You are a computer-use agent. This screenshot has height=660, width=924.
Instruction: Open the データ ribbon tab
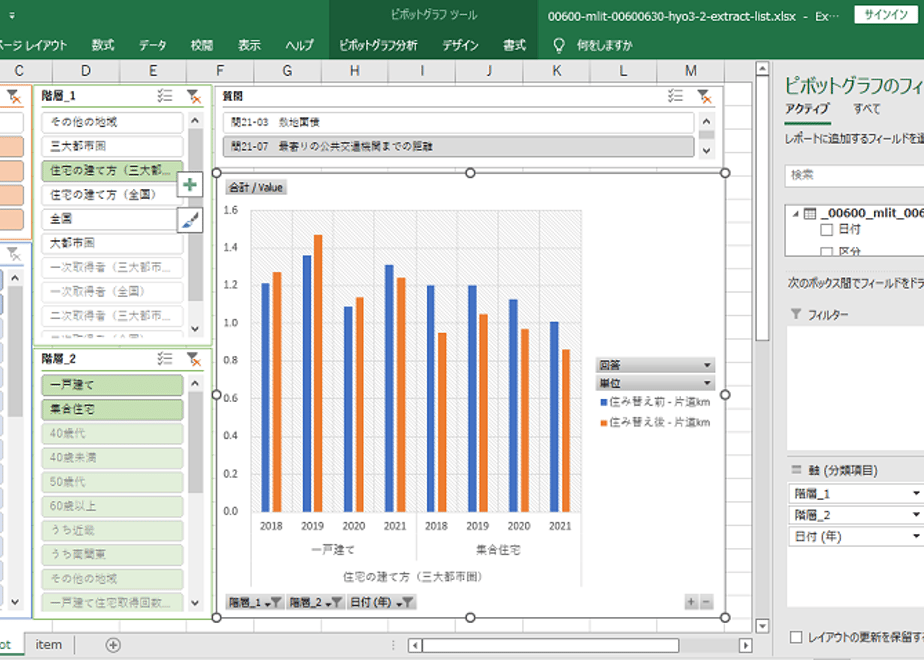click(153, 45)
